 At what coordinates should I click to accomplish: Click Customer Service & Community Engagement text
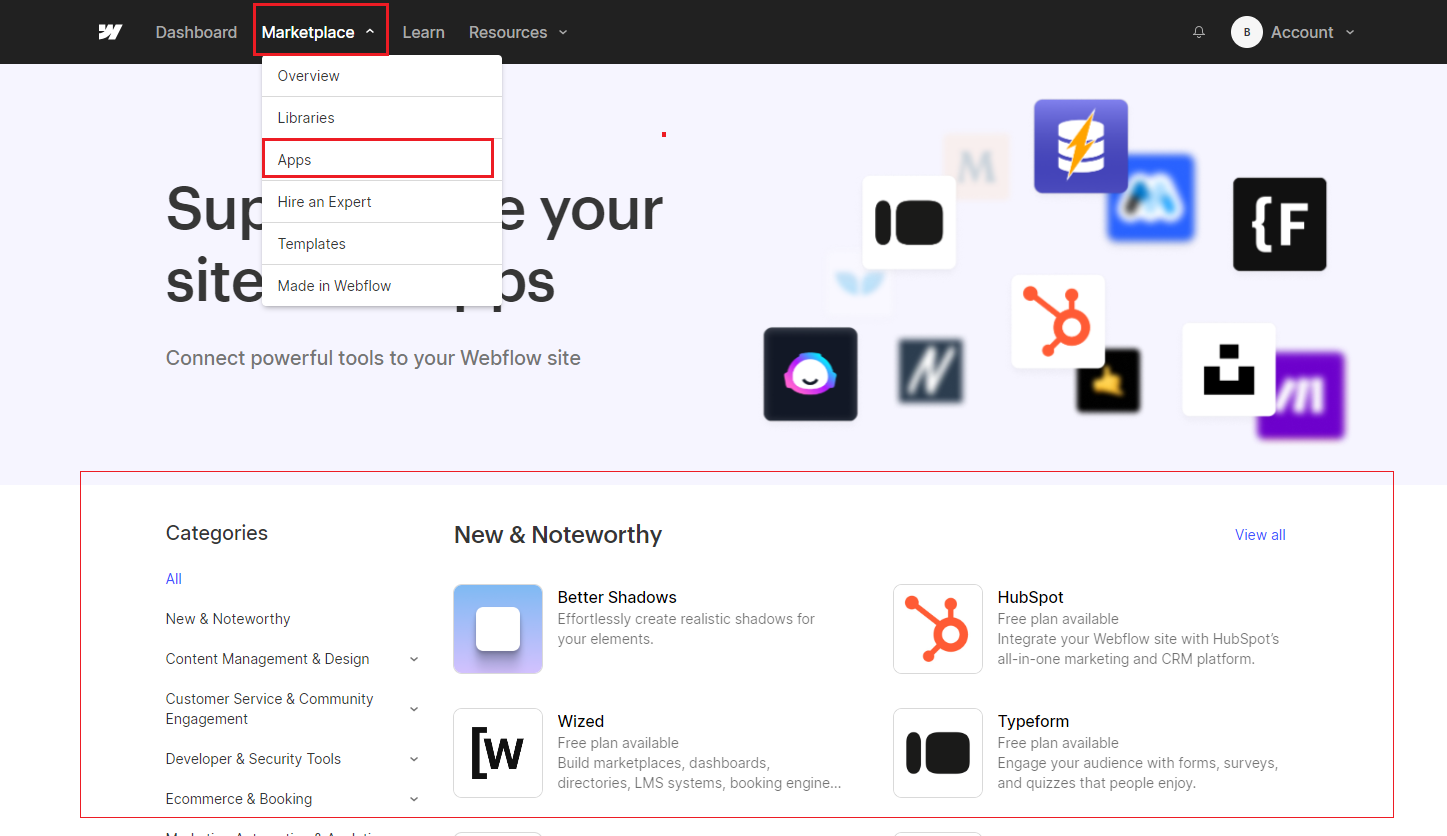click(270, 709)
